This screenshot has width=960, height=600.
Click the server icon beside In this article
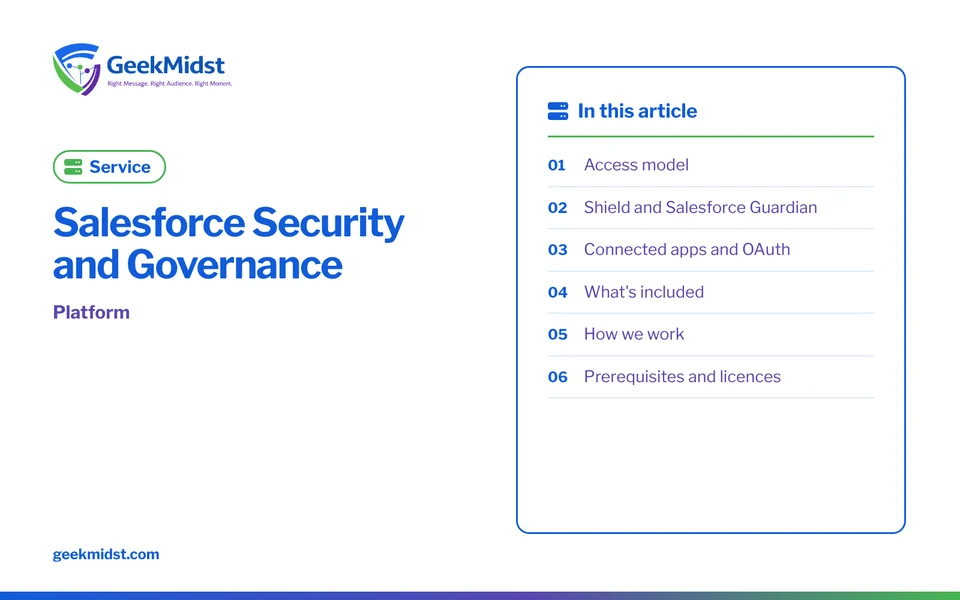pos(558,111)
